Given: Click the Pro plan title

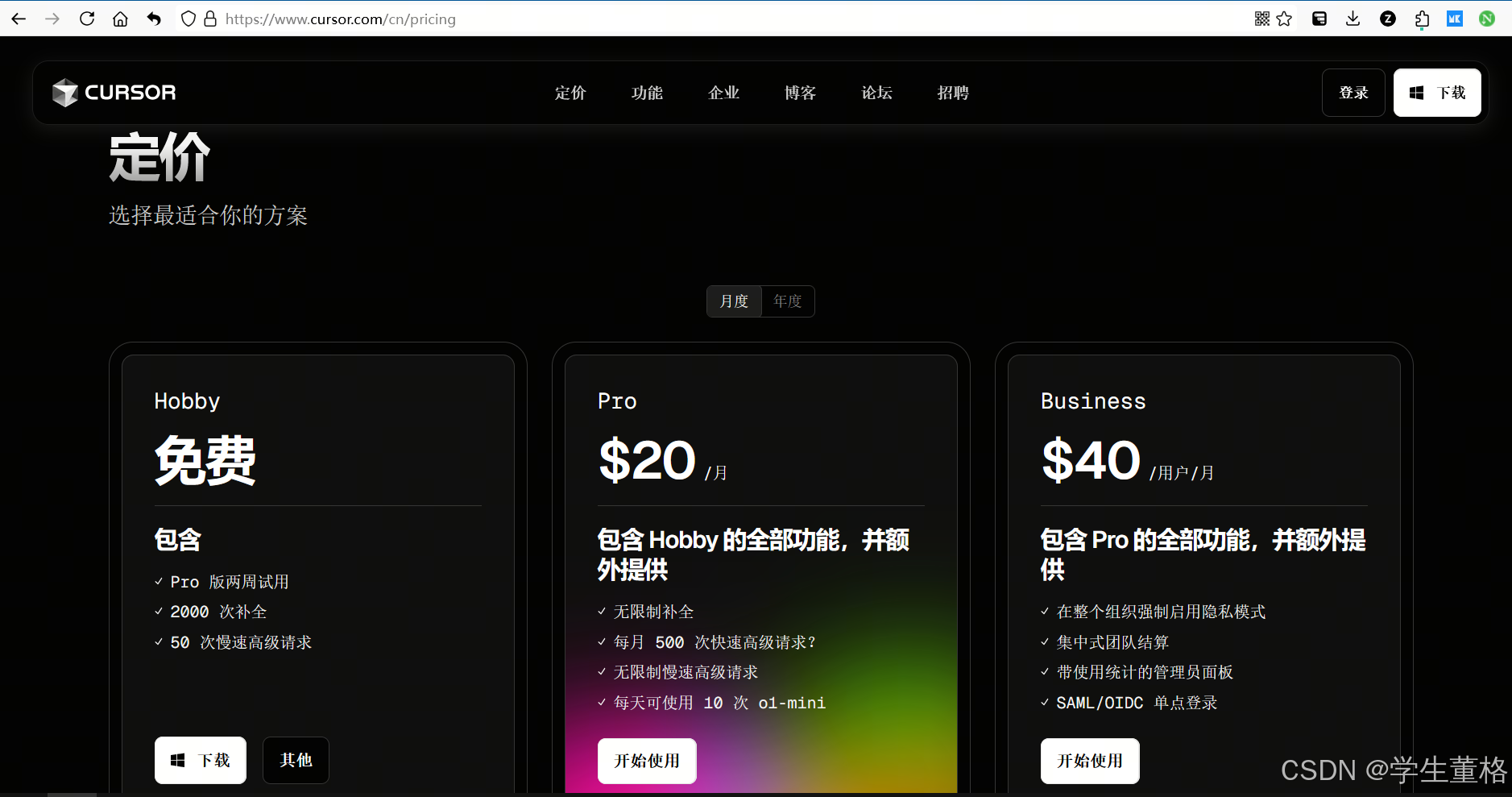Looking at the screenshot, I should click(x=617, y=401).
